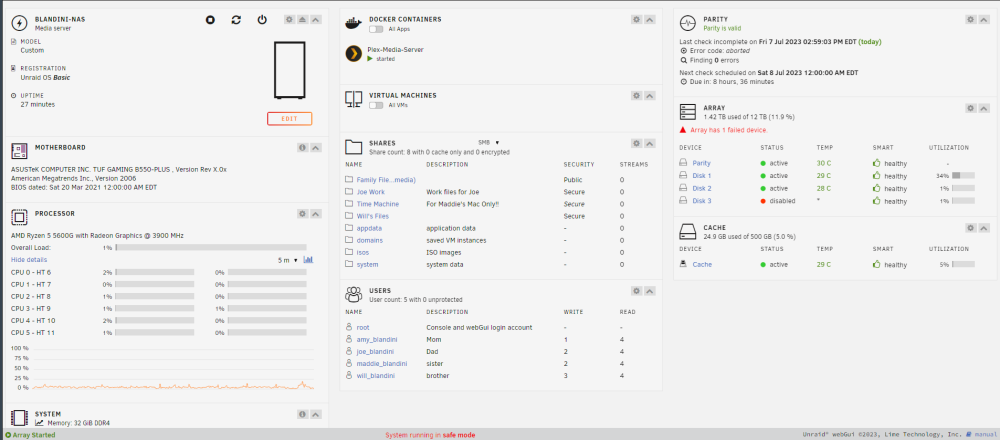The height and width of the screenshot is (440, 1000).
Task: Click the Cache utilization bar
Action: [x=963, y=264]
